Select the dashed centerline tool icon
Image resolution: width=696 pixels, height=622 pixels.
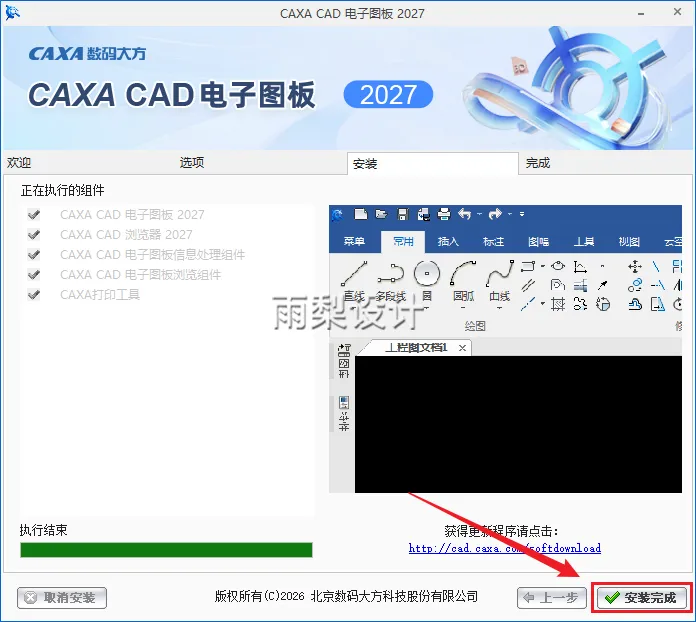528,305
